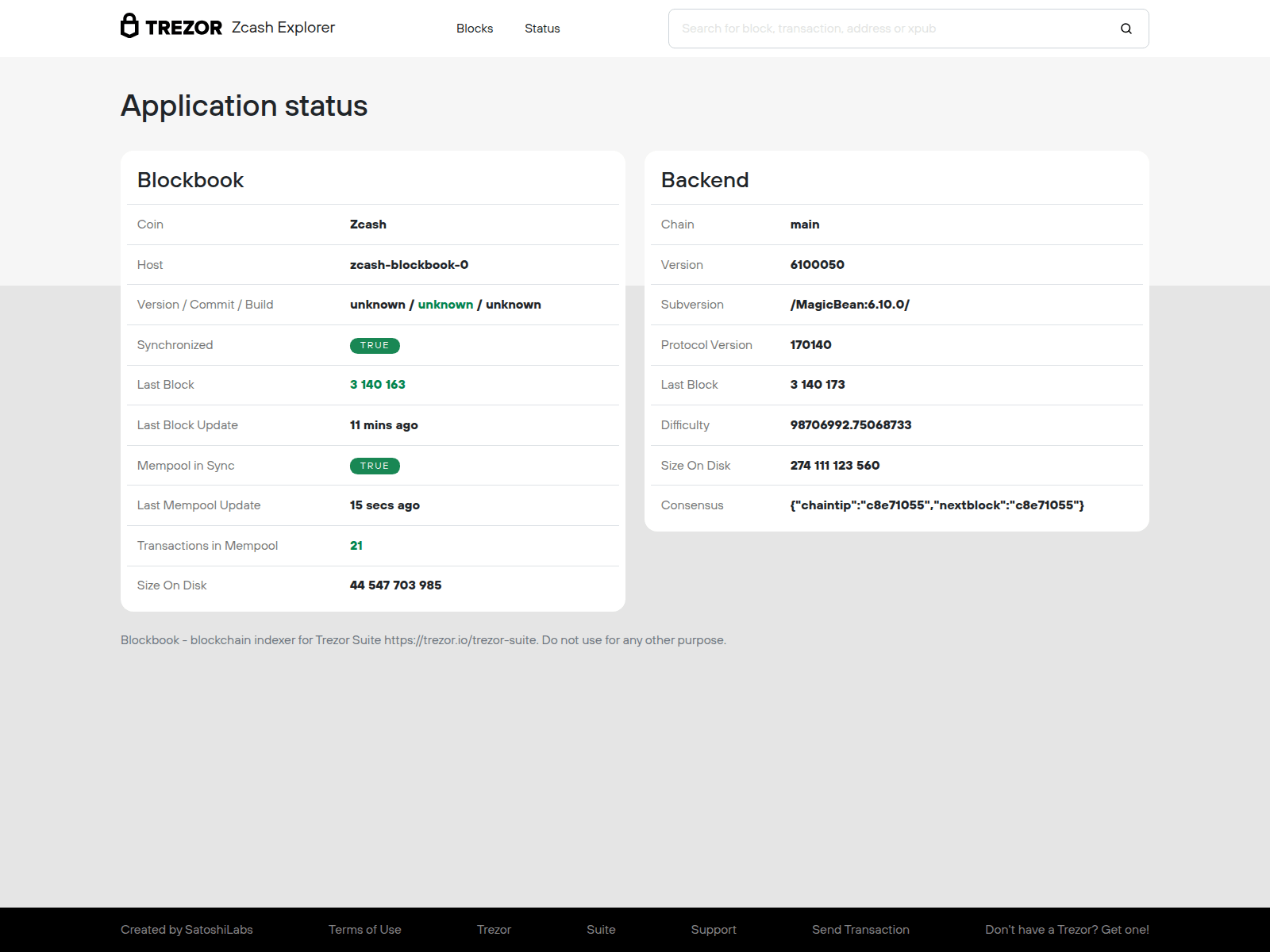
Task: Click the Trezor lock logo icon
Action: pyautogui.click(x=129, y=25)
